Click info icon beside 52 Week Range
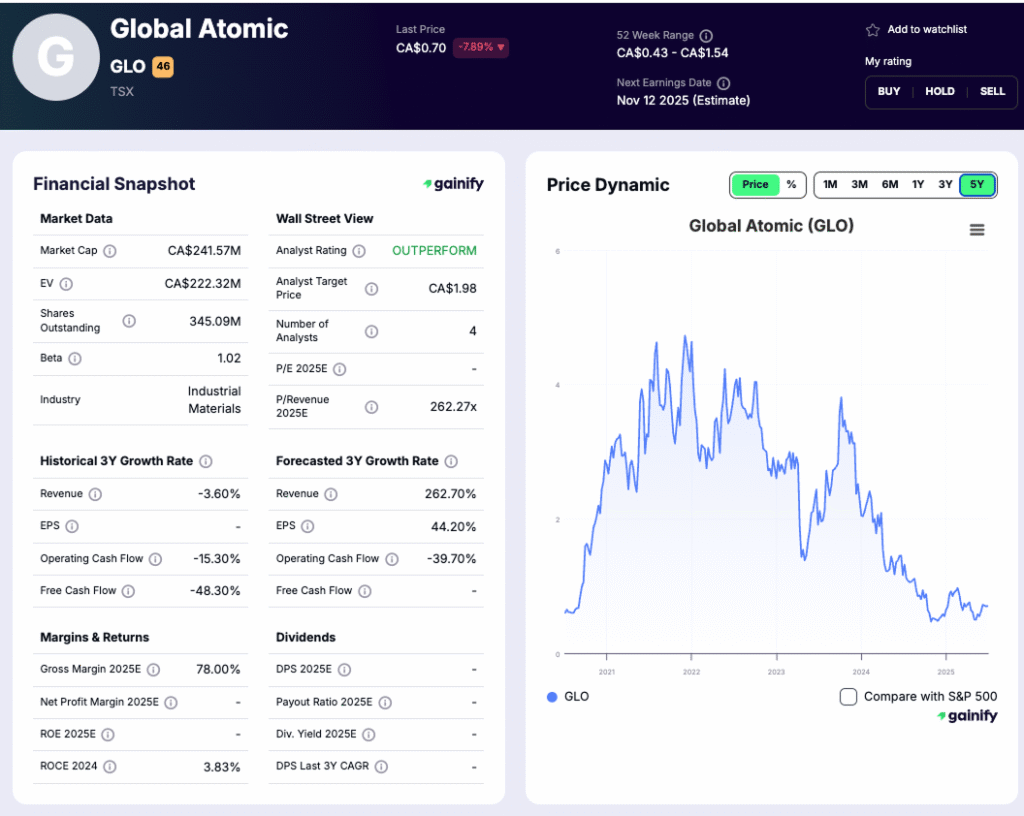This screenshot has height=816, width=1024. pyautogui.click(x=706, y=36)
